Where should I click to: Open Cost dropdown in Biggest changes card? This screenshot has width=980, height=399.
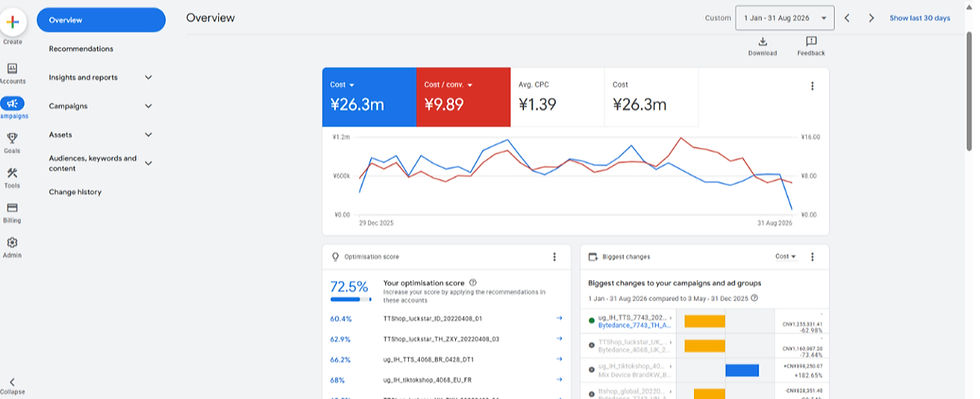(x=786, y=256)
